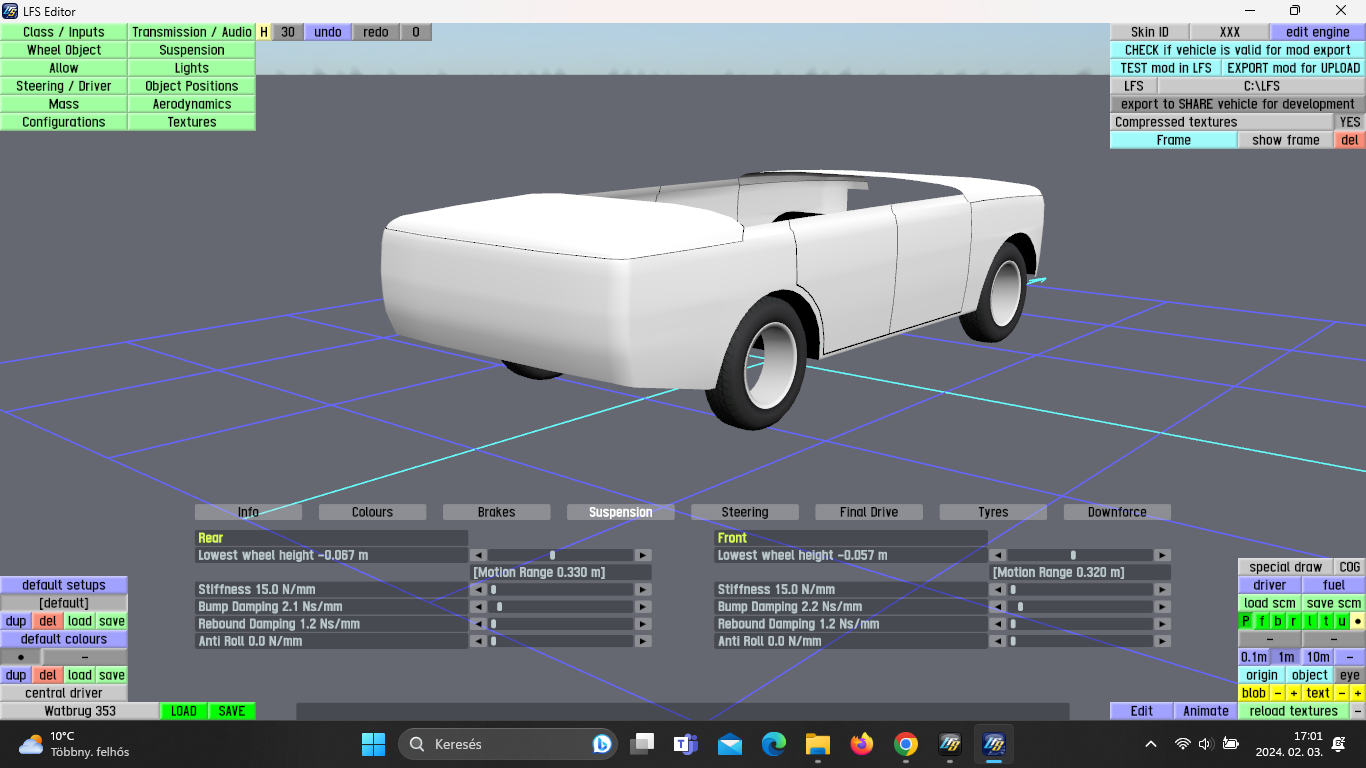Image resolution: width=1366 pixels, height=768 pixels.
Task: Click right arrow for Front Anti Roll
Action: pyautogui.click(x=1162, y=641)
